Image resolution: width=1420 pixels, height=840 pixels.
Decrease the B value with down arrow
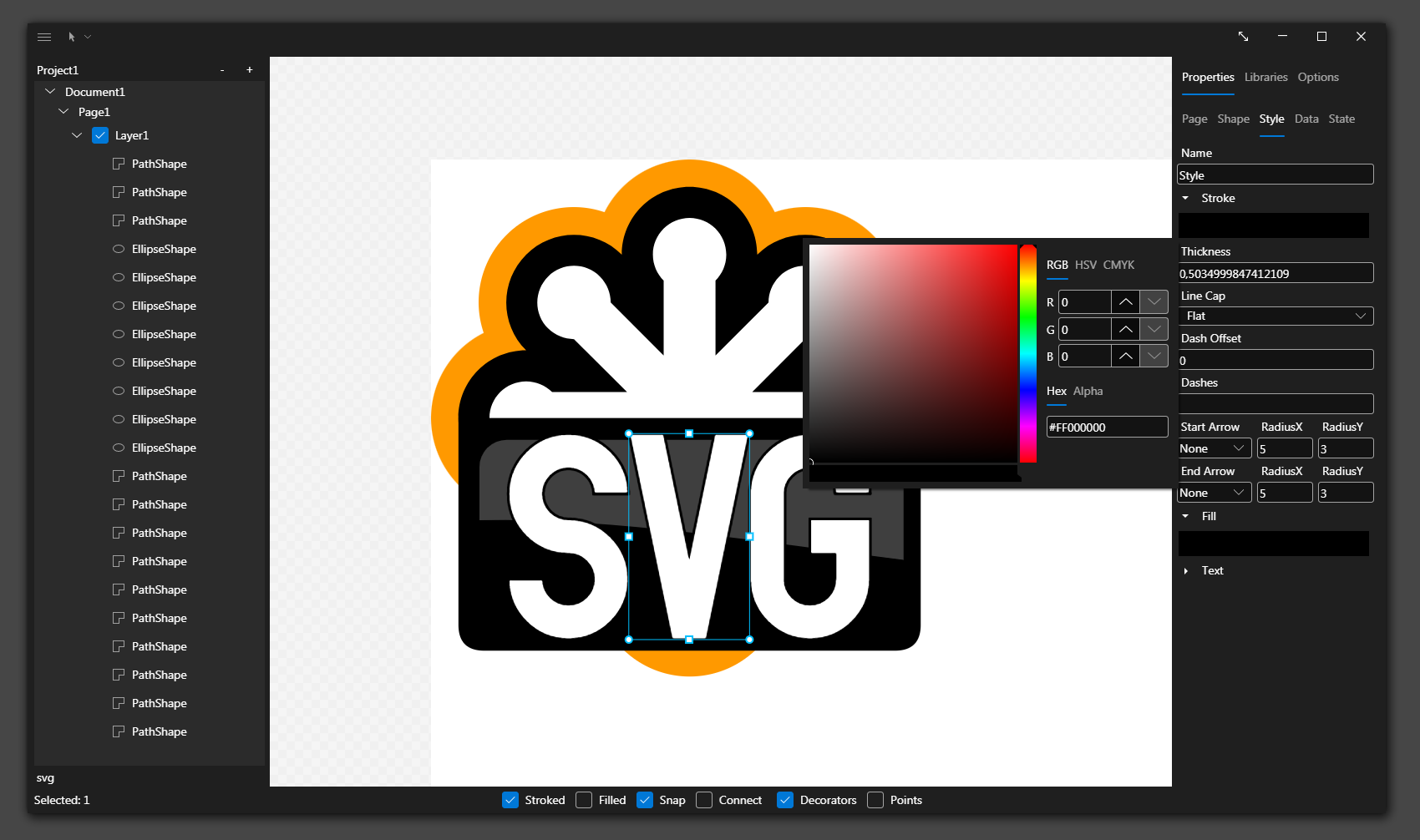pos(1154,356)
